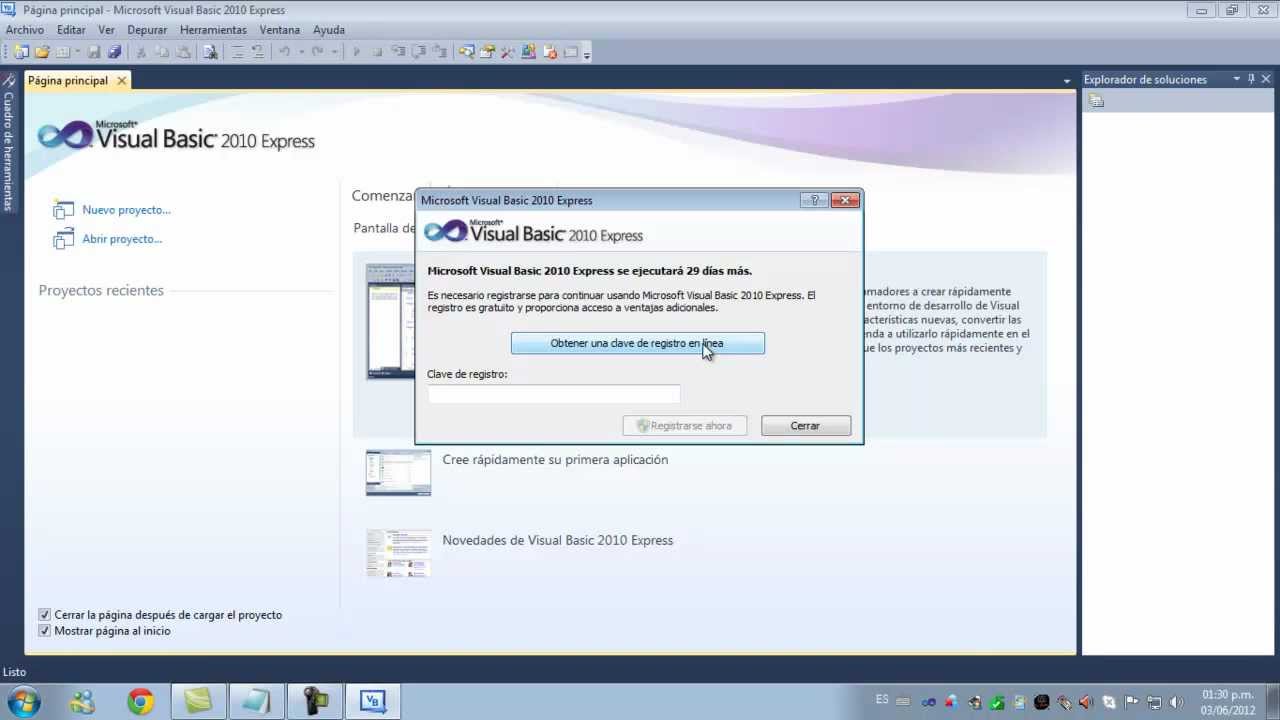Open the Editar menu
Screen dimensions: 1280x720
pyautogui.click(x=71, y=30)
